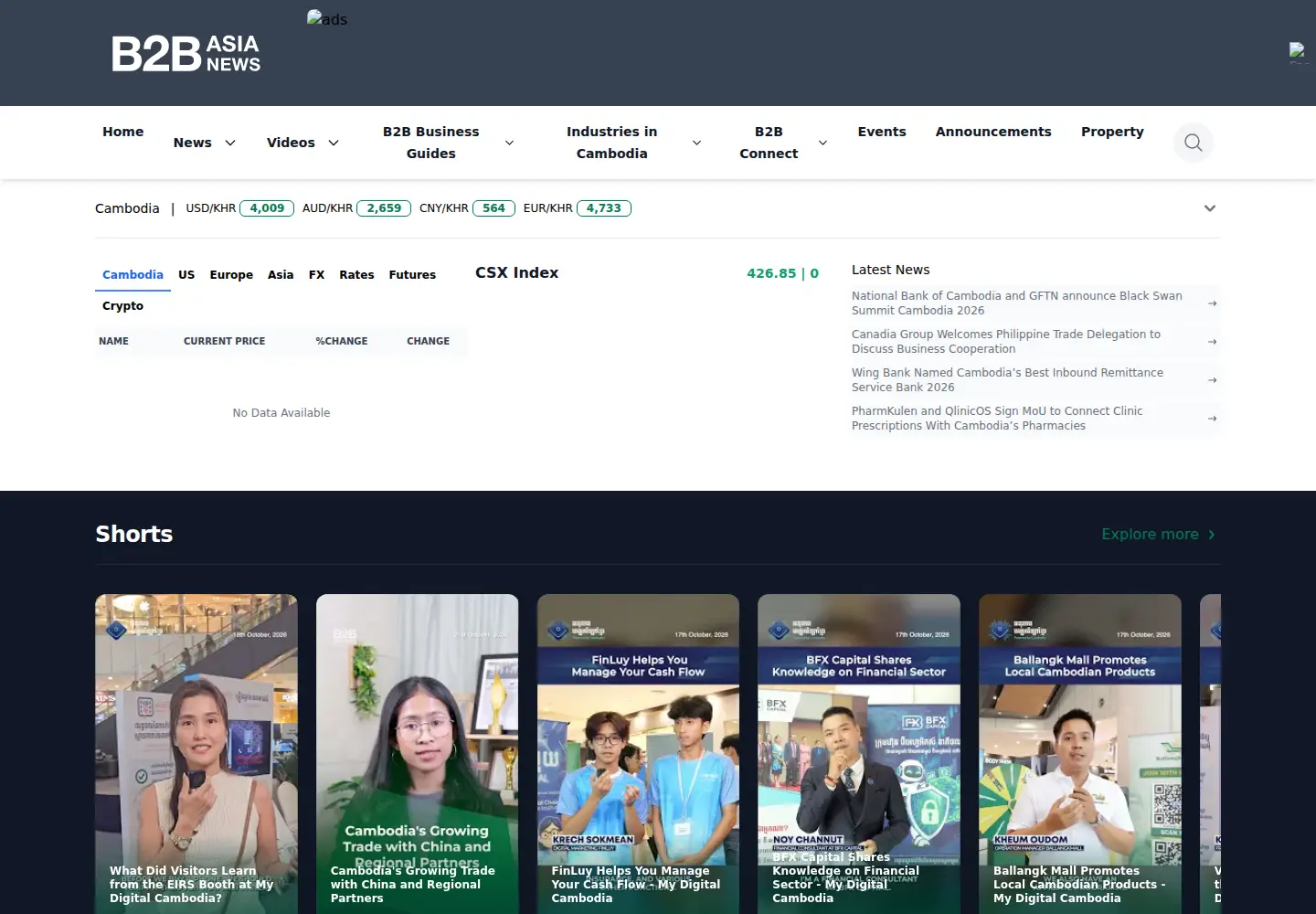Switch to the Asia market tab
Screen dimensions: 1316x914
281,275
